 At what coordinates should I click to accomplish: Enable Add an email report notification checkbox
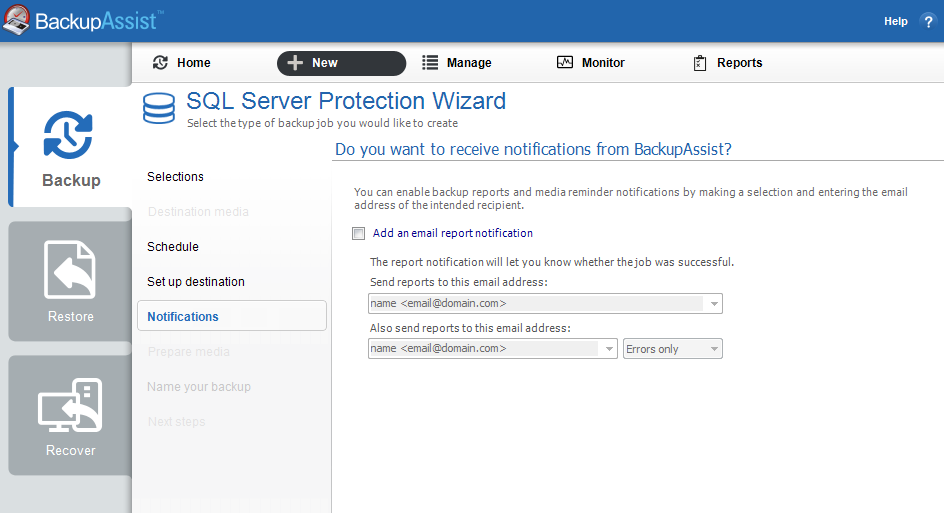[359, 234]
